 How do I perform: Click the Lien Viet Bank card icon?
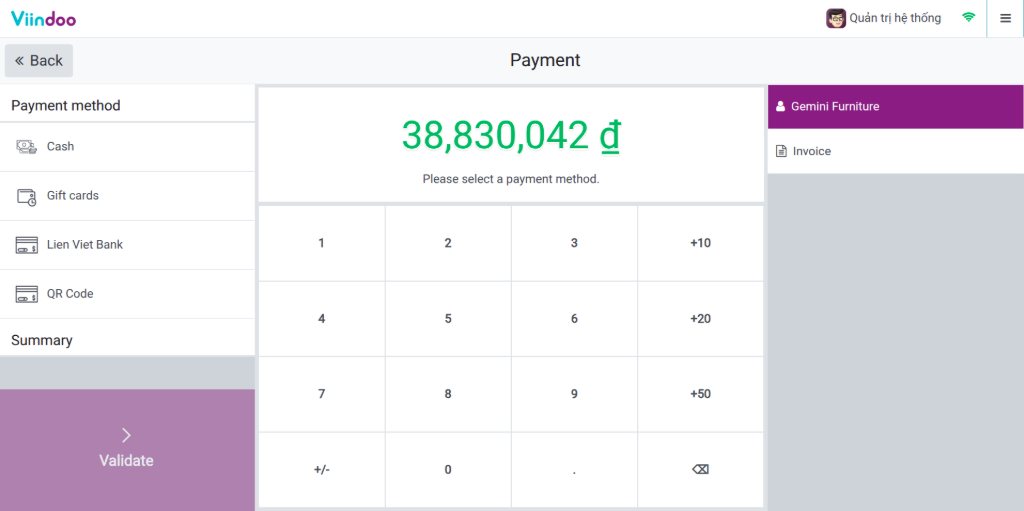coord(27,246)
